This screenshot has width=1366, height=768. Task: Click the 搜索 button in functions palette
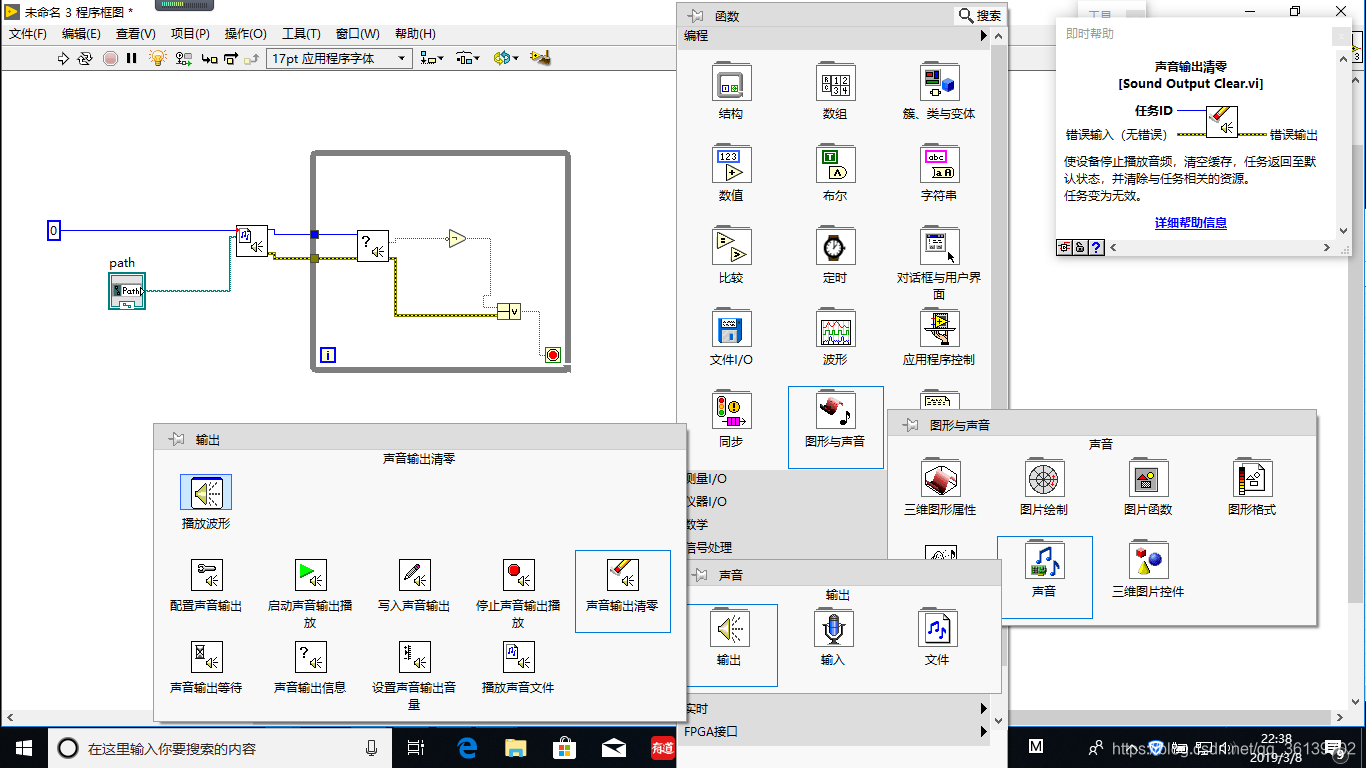980,15
